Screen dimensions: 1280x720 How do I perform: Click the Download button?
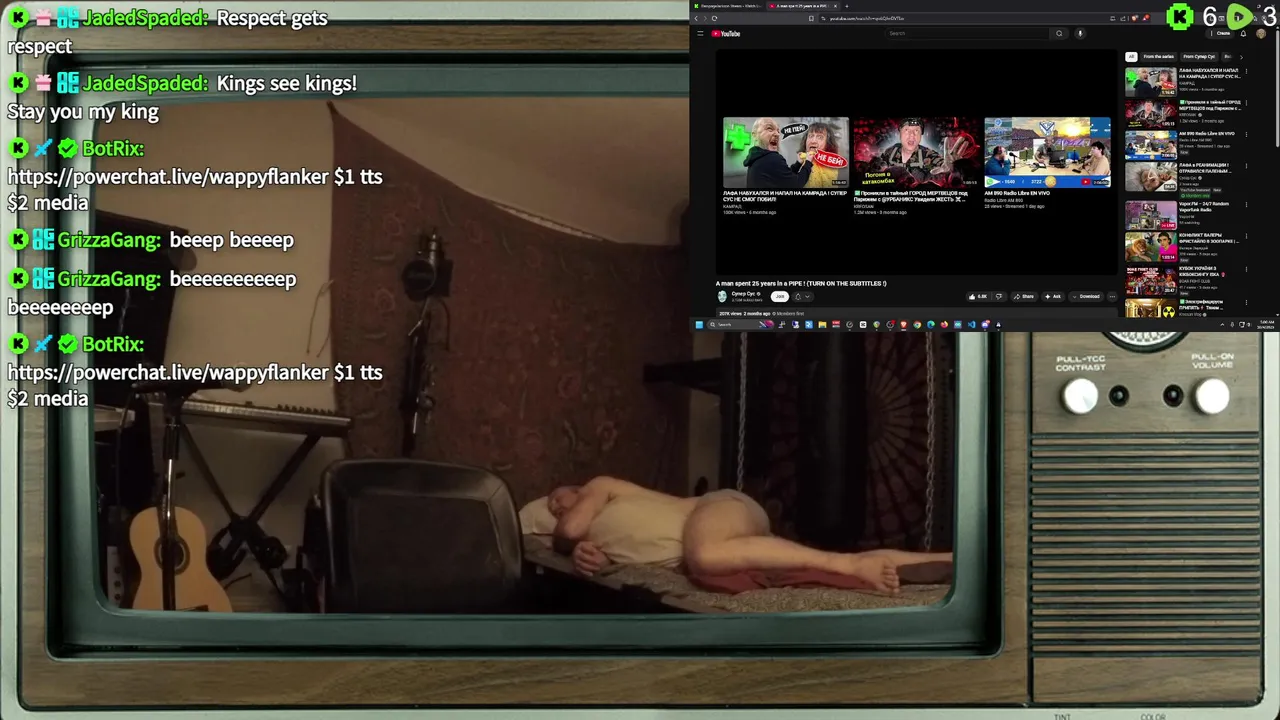(x=1086, y=296)
